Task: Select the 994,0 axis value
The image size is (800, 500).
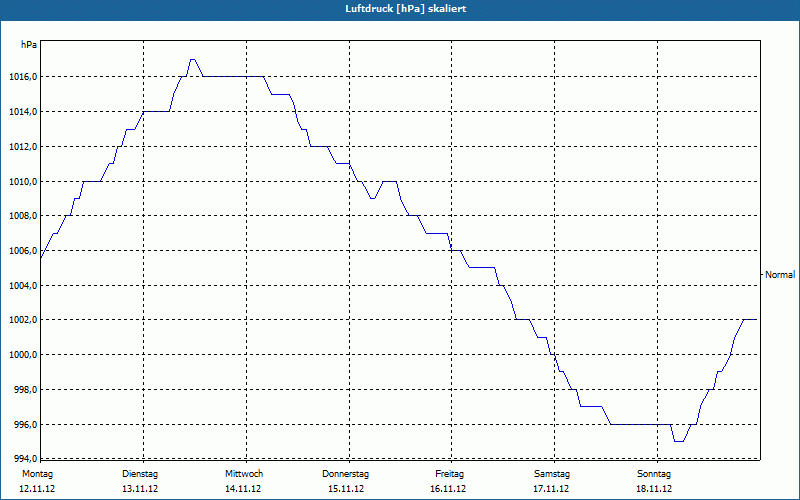Action: click(x=25, y=458)
